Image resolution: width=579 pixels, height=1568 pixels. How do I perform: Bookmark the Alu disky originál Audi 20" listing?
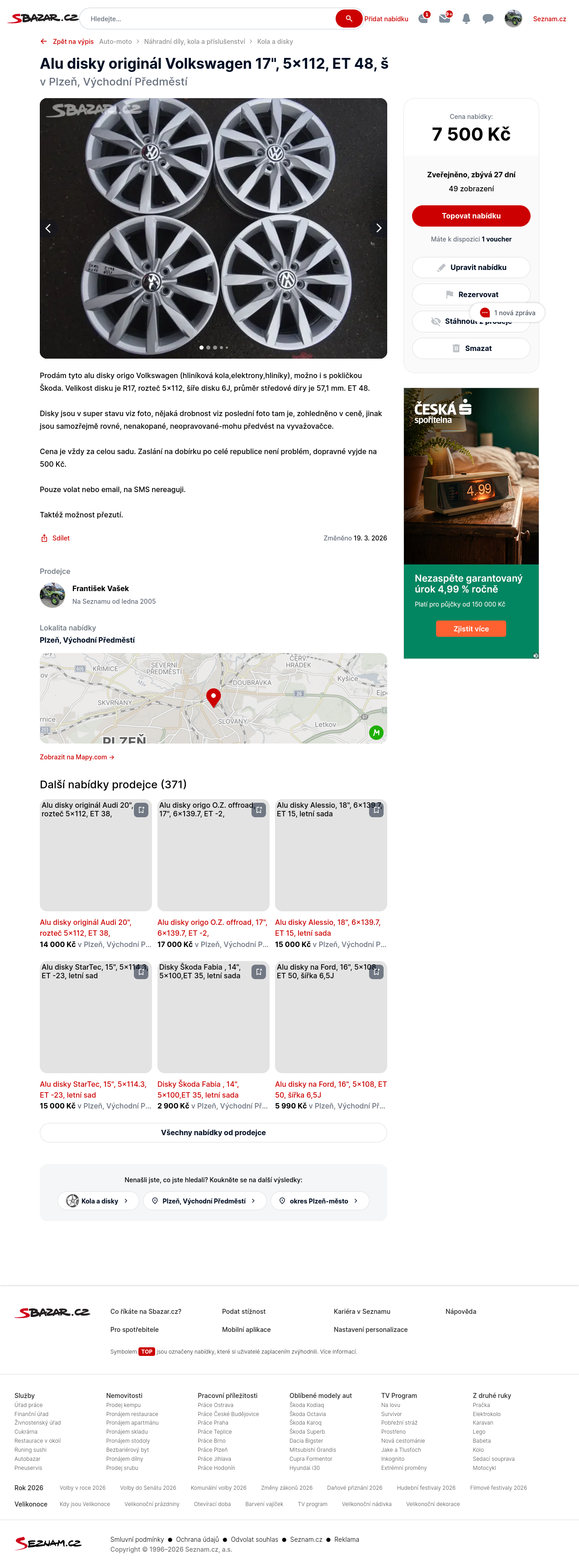pos(141,810)
